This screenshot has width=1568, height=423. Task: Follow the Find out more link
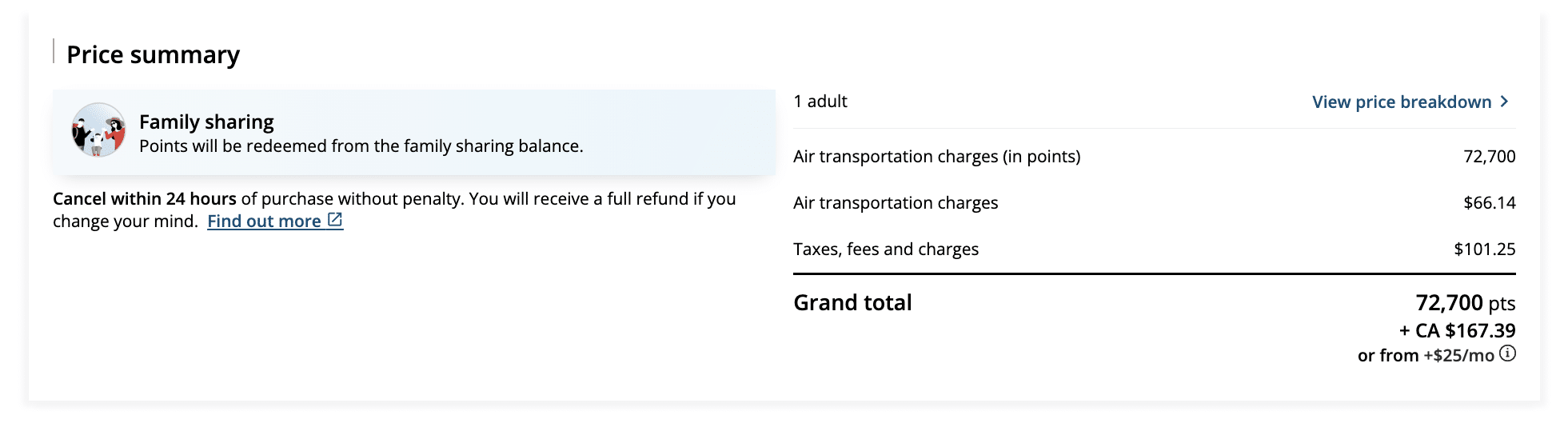point(264,221)
